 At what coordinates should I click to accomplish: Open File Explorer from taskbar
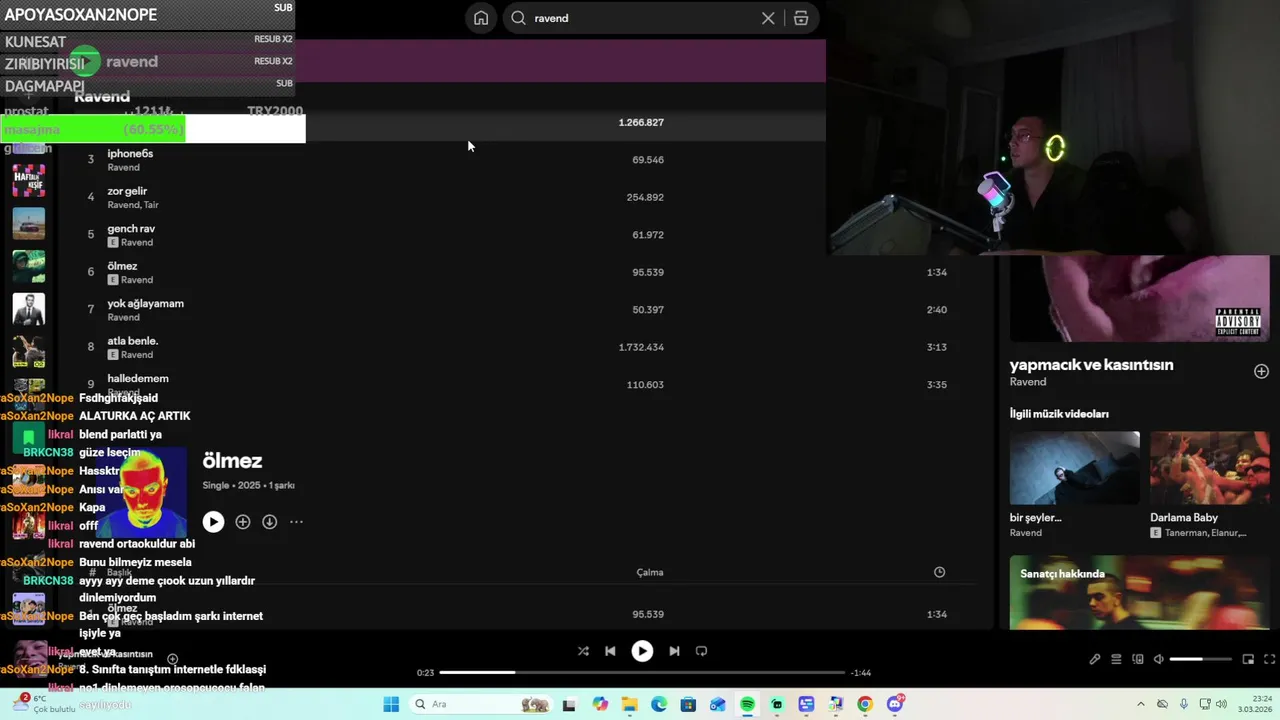tap(629, 704)
